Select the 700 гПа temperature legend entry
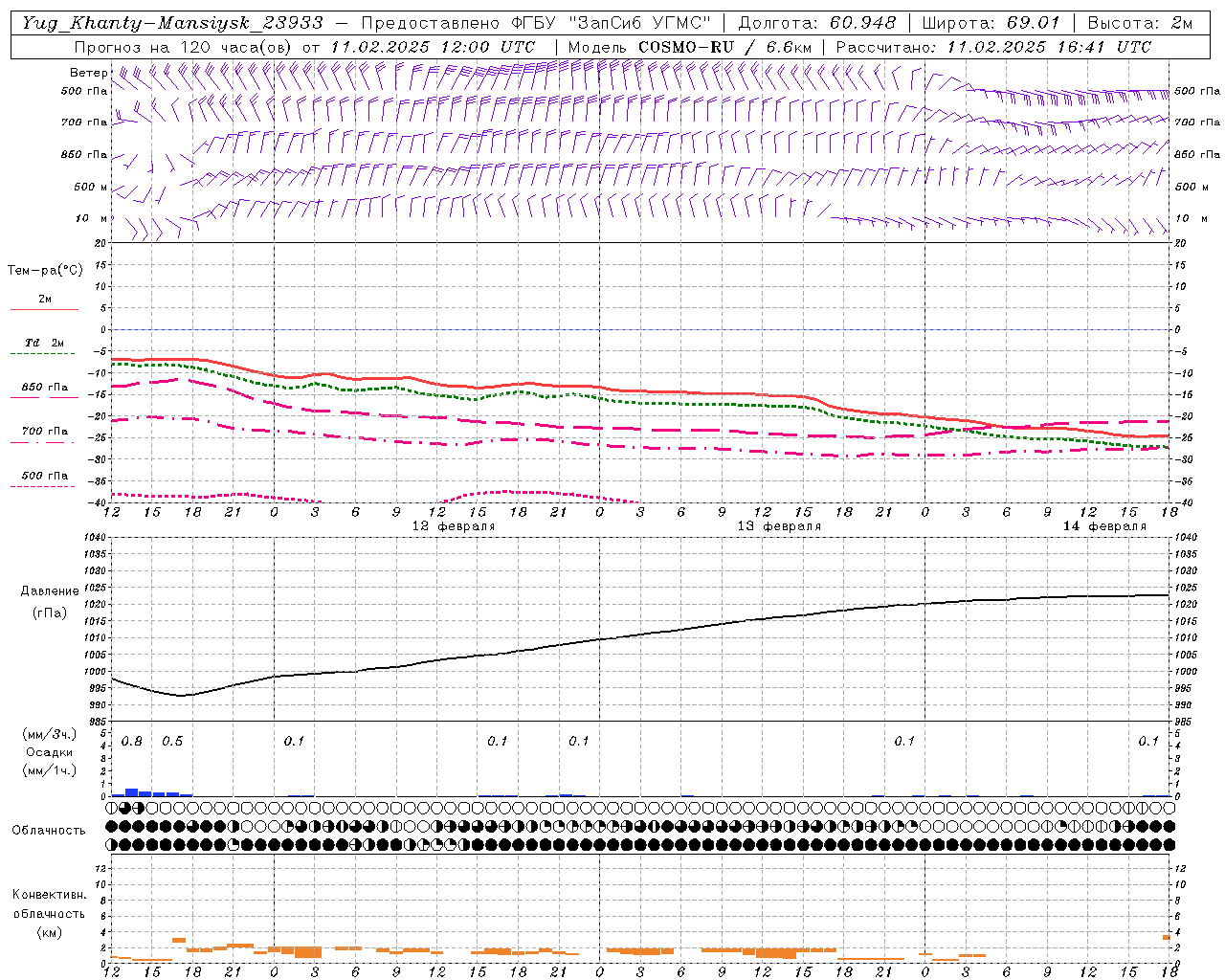1225x980 pixels. point(45,431)
